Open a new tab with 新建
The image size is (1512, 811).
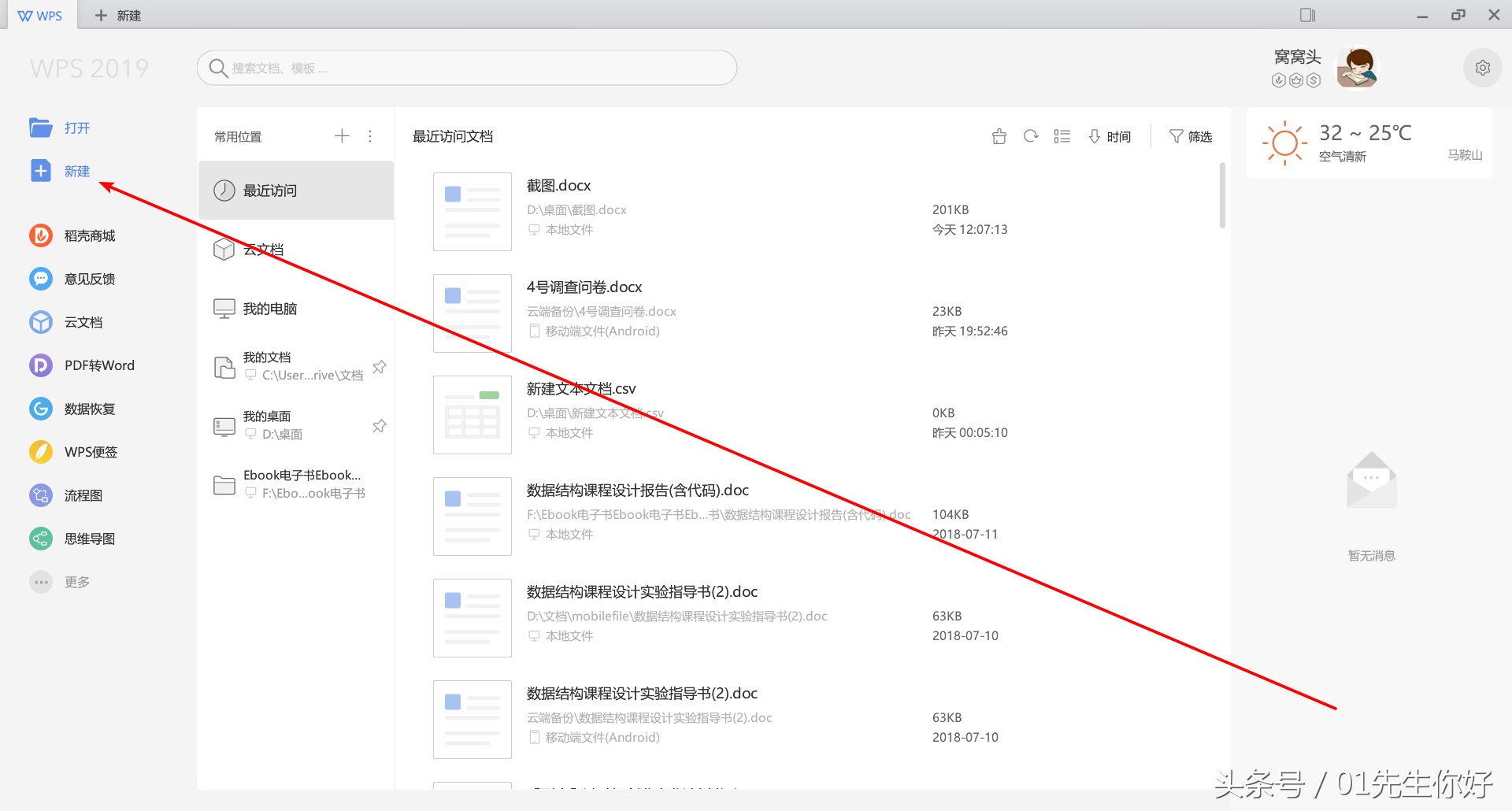pyautogui.click(x=117, y=16)
